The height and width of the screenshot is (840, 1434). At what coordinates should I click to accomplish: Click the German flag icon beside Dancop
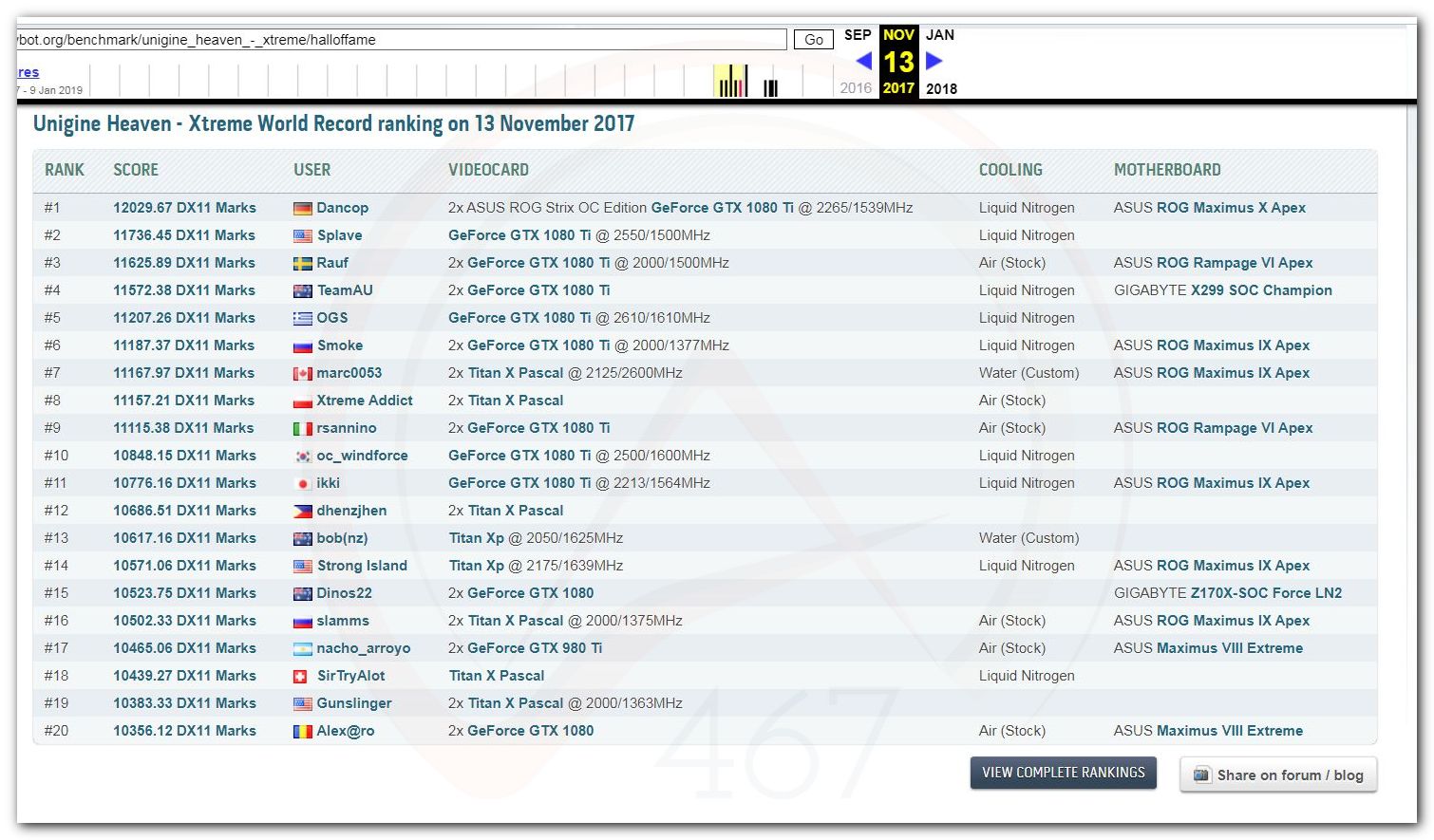302,209
